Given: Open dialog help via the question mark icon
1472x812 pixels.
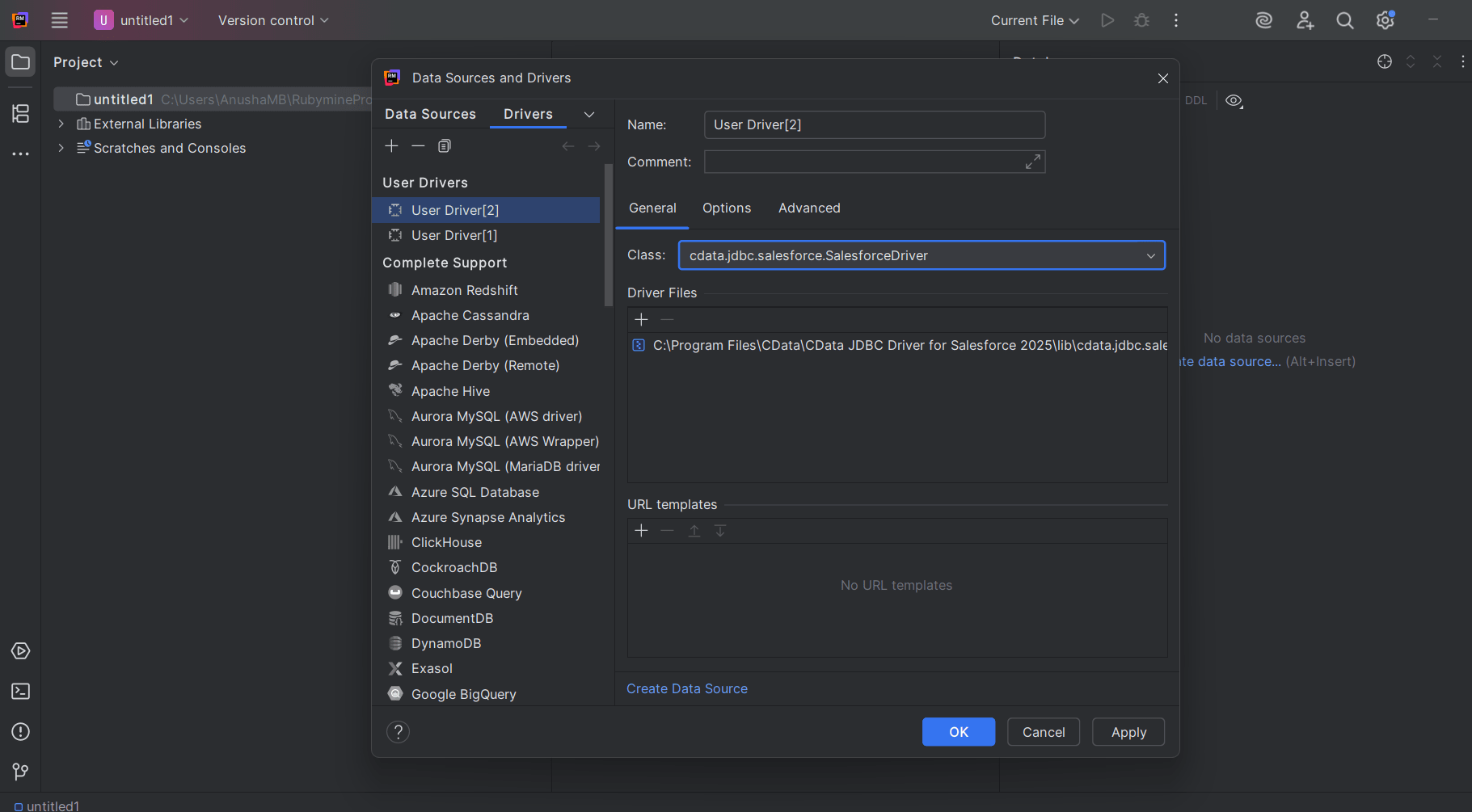Looking at the screenshot, I should [398, 731].
